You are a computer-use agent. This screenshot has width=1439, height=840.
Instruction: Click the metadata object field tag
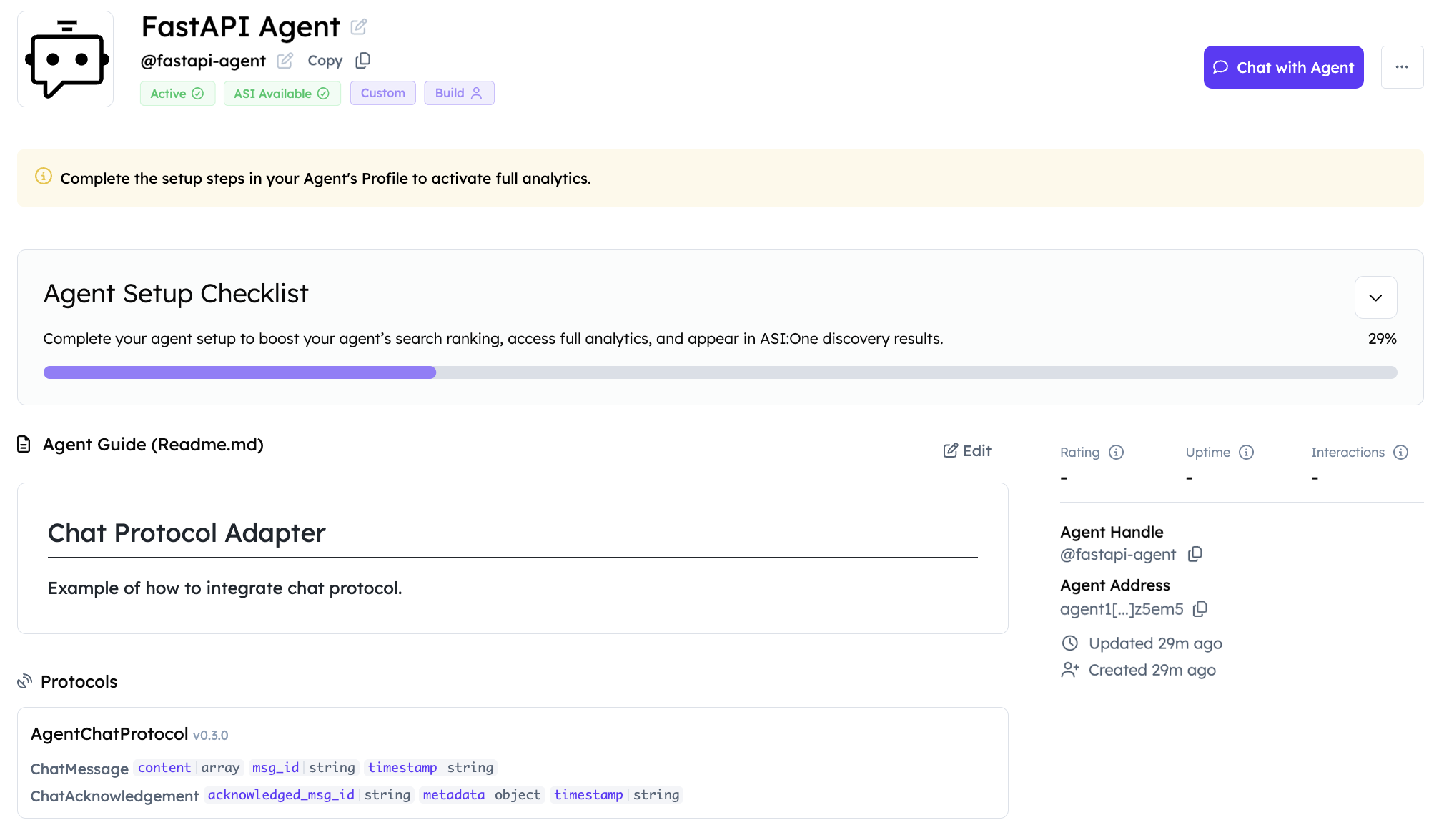pyautogui.click(x=482, y=795)
